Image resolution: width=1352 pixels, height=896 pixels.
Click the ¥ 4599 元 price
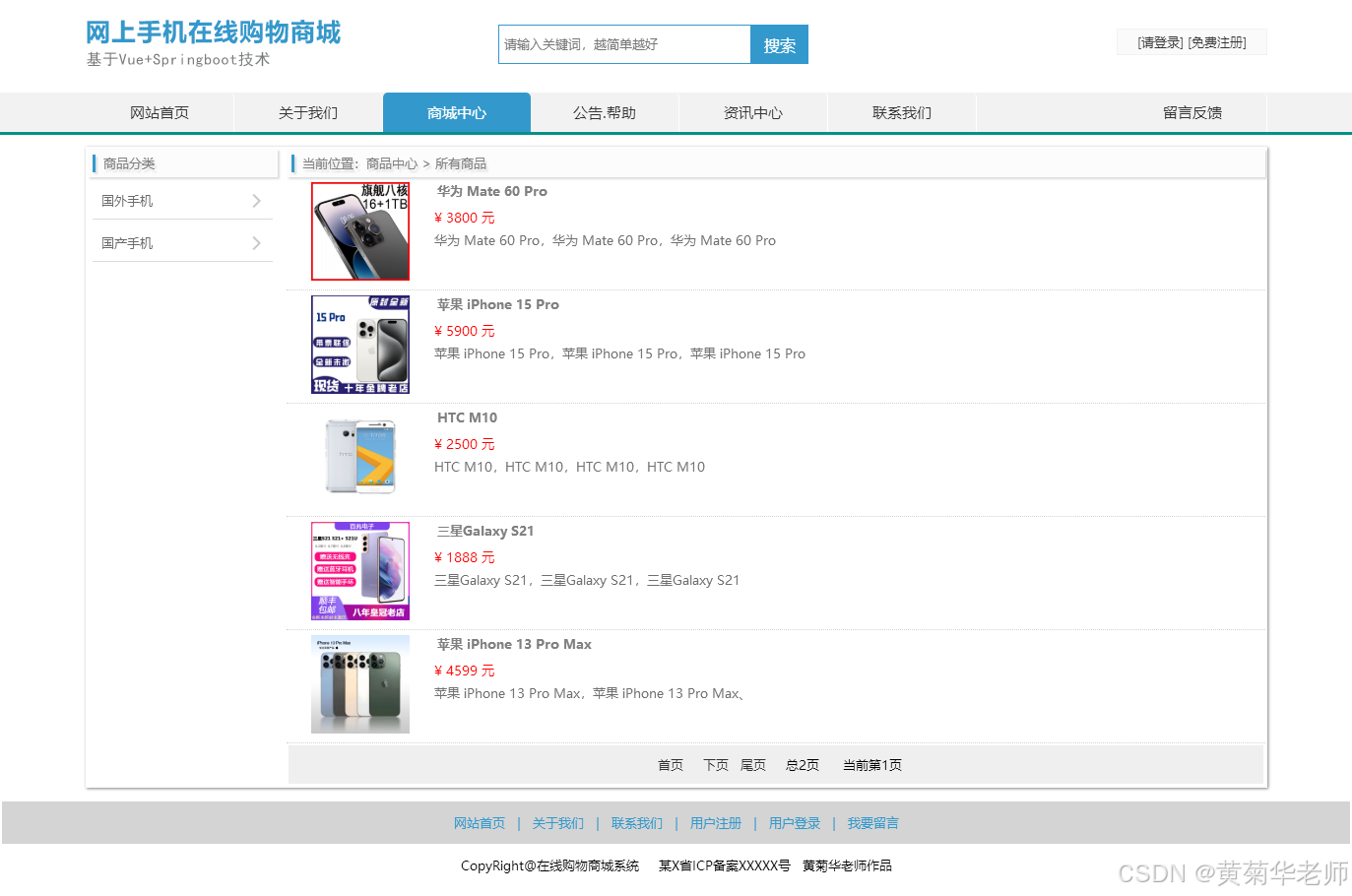click(465, 671)
